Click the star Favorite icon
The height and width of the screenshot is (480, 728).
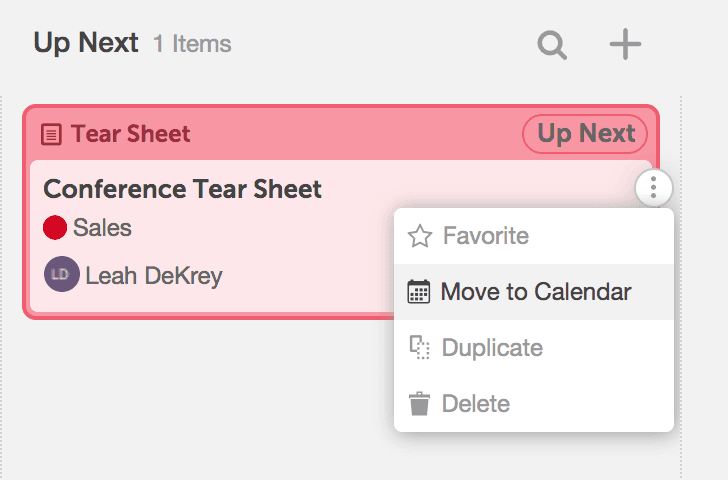[420, 237]
